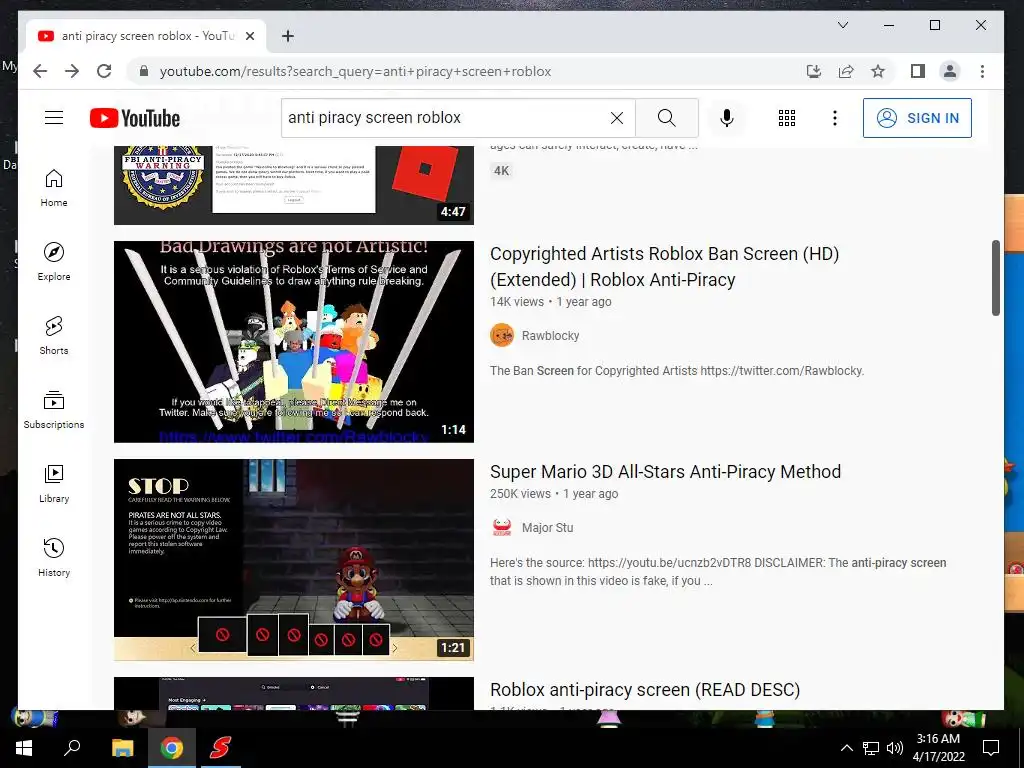Click the magnifier search button
The height and width of the screenshot is (768, 1024).
667,118
